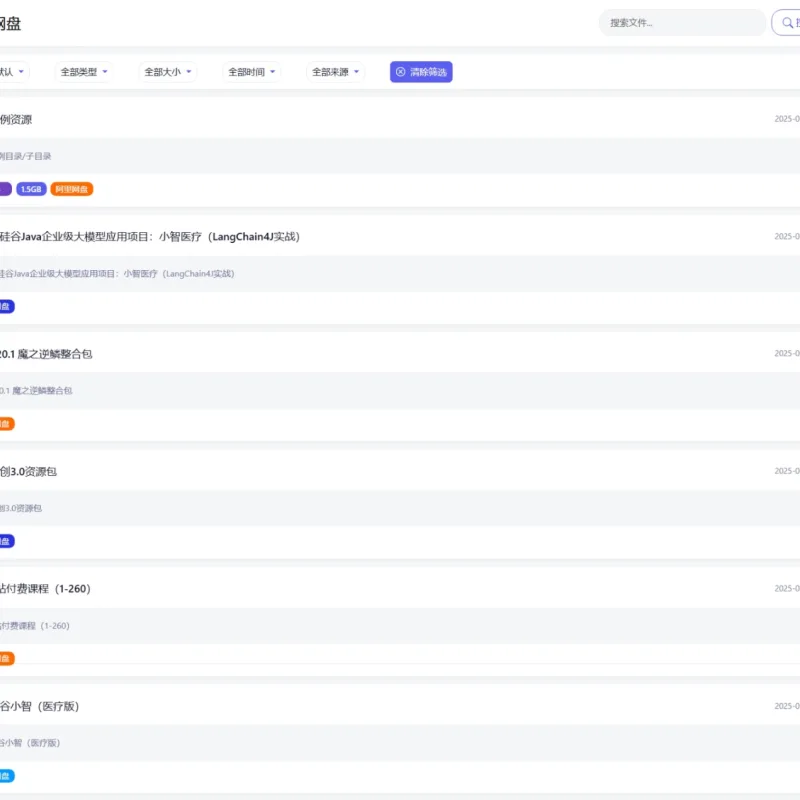Click the gray 谷小智 (医疗版) path text
The width and height of the screenshot is (800, 800).
pyautogui.click(x=30, y=743)
